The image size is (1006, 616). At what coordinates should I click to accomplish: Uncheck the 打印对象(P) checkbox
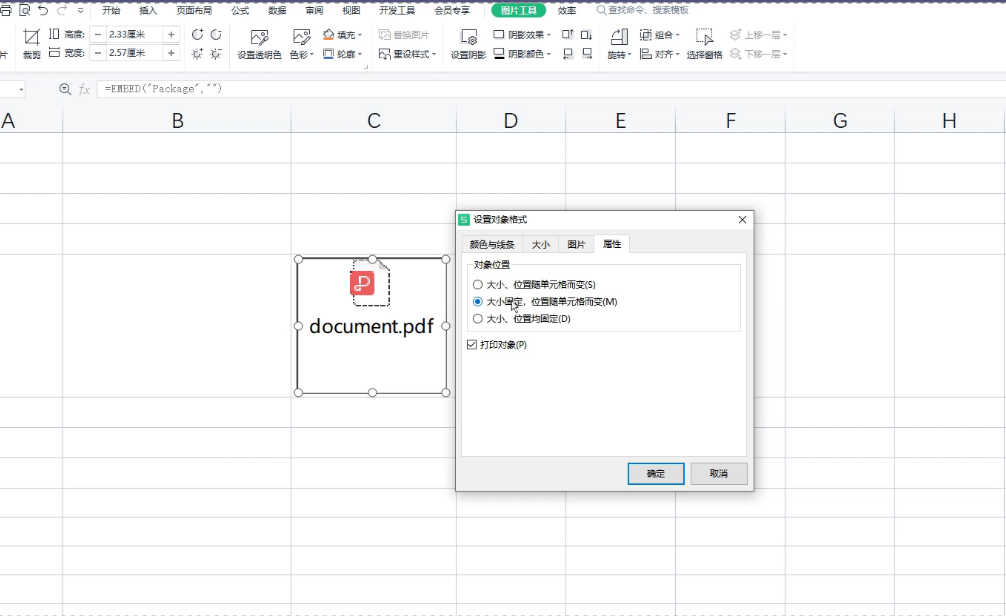coord(472,345)
